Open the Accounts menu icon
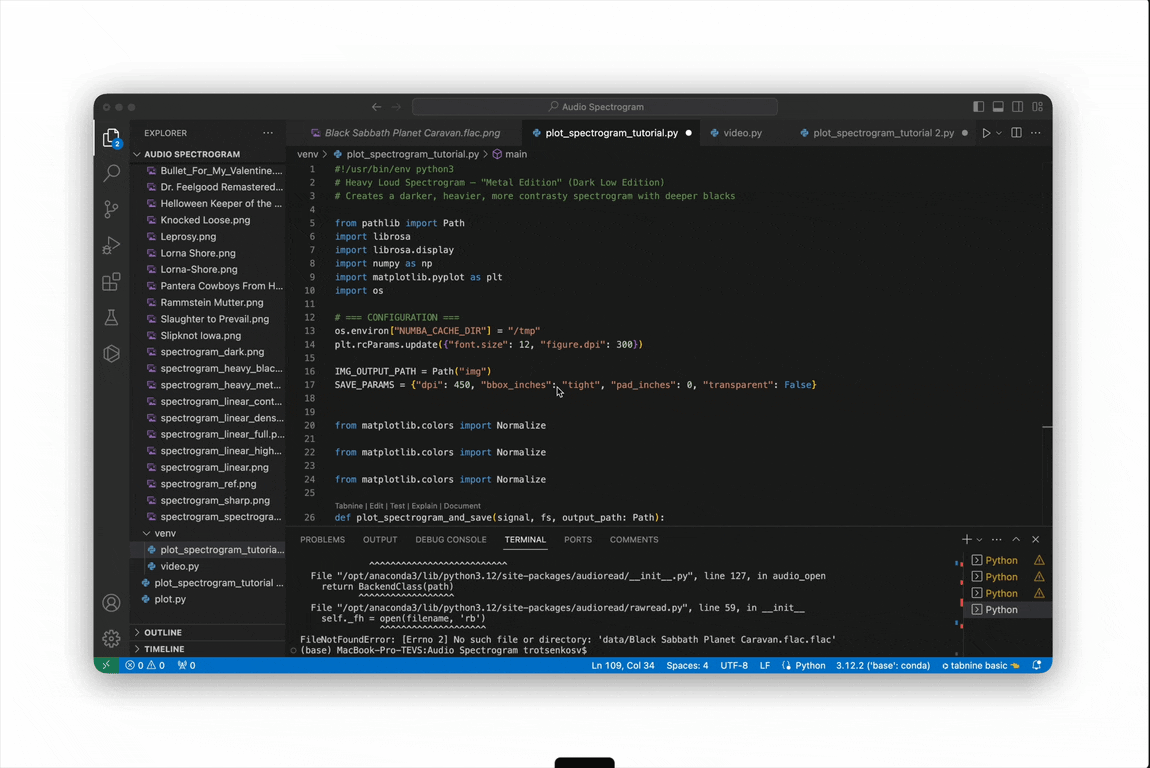1150x768 pixels. tap(111, 603)
